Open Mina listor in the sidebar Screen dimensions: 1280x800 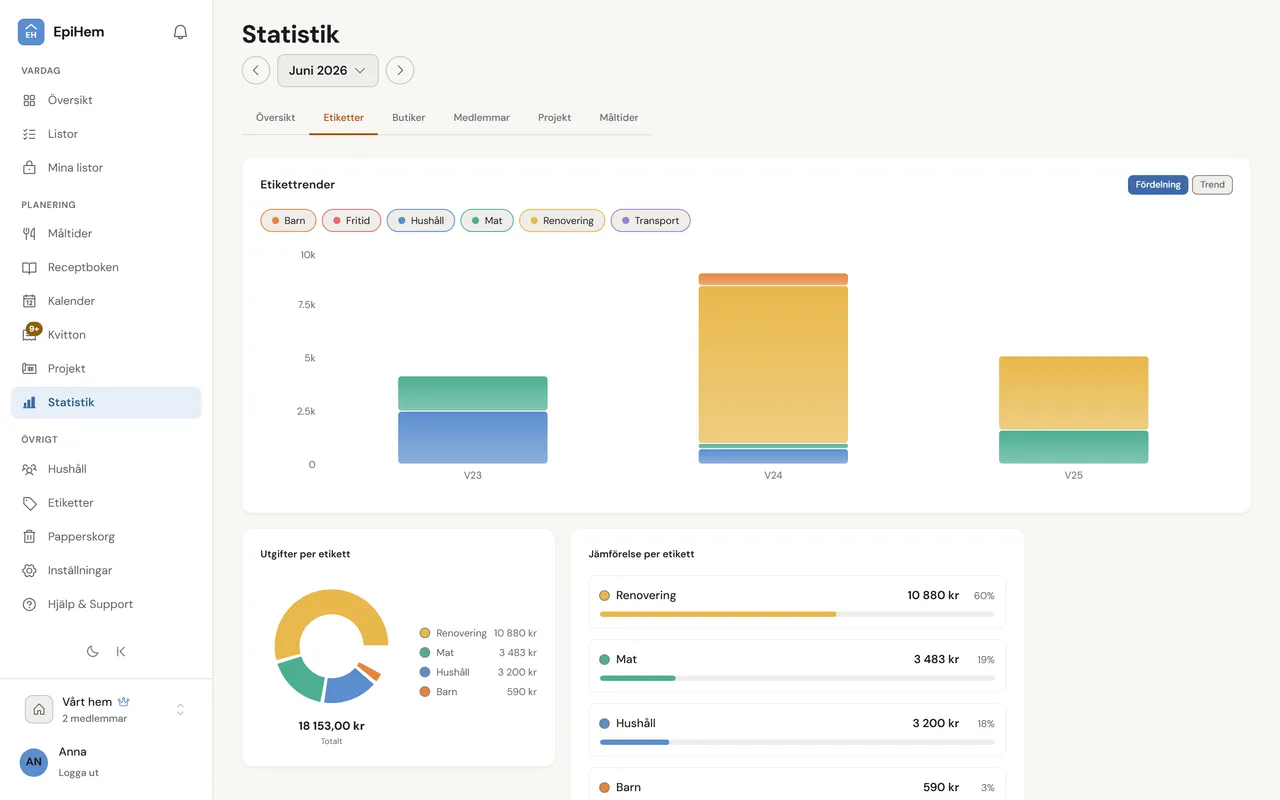coord(106,168)
